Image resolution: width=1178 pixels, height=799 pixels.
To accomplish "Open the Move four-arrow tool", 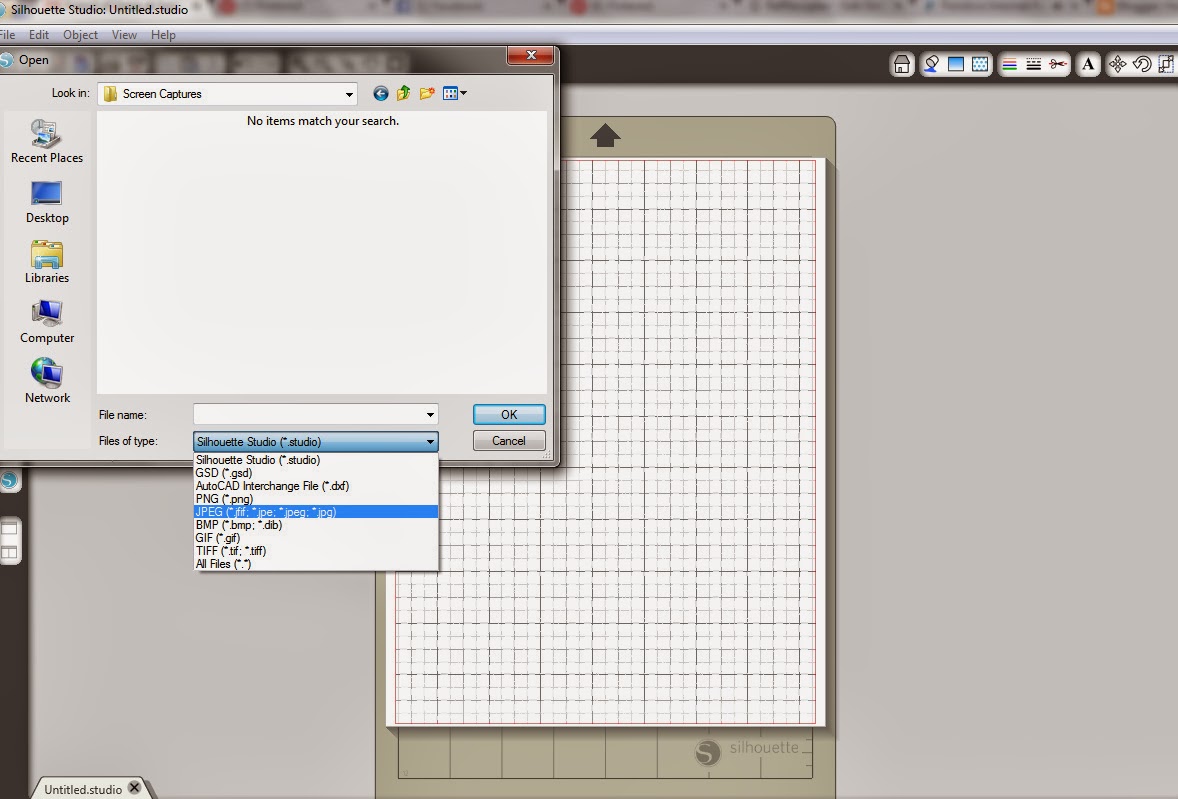I will pos(1117,65).
